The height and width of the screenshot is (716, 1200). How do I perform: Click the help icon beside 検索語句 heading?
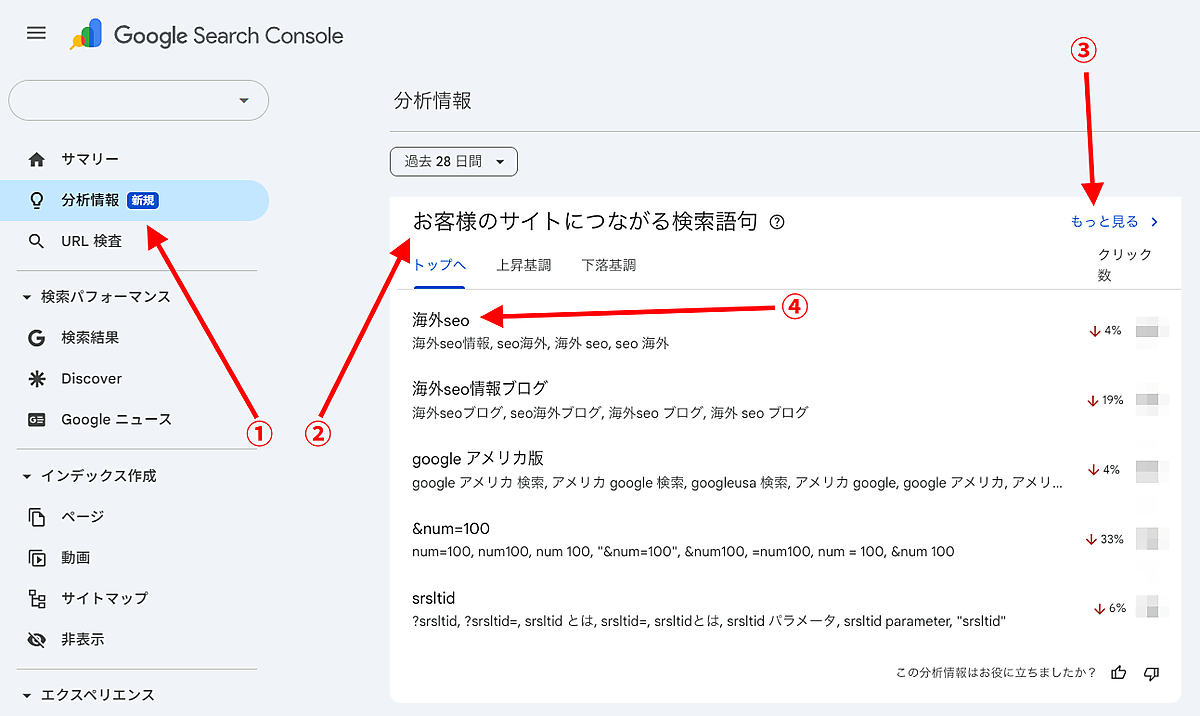(777, 222)
